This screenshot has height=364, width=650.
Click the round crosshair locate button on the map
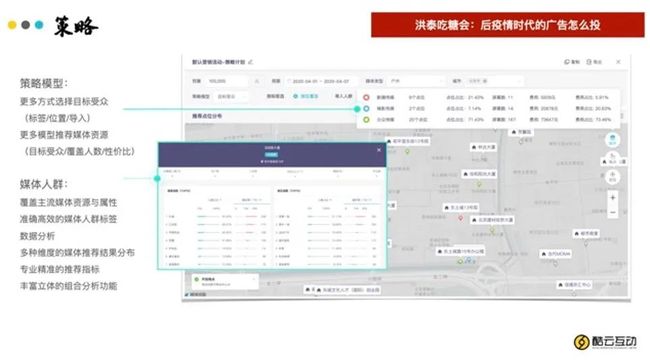612,176
